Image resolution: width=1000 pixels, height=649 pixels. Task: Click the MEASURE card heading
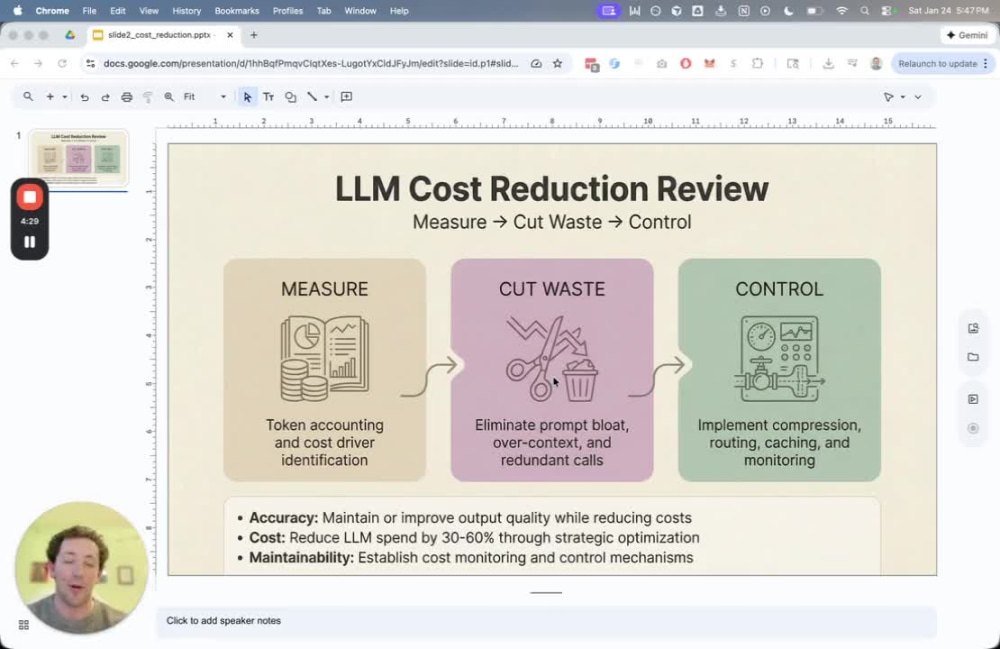pyautogui.click(x=325, y=289)
